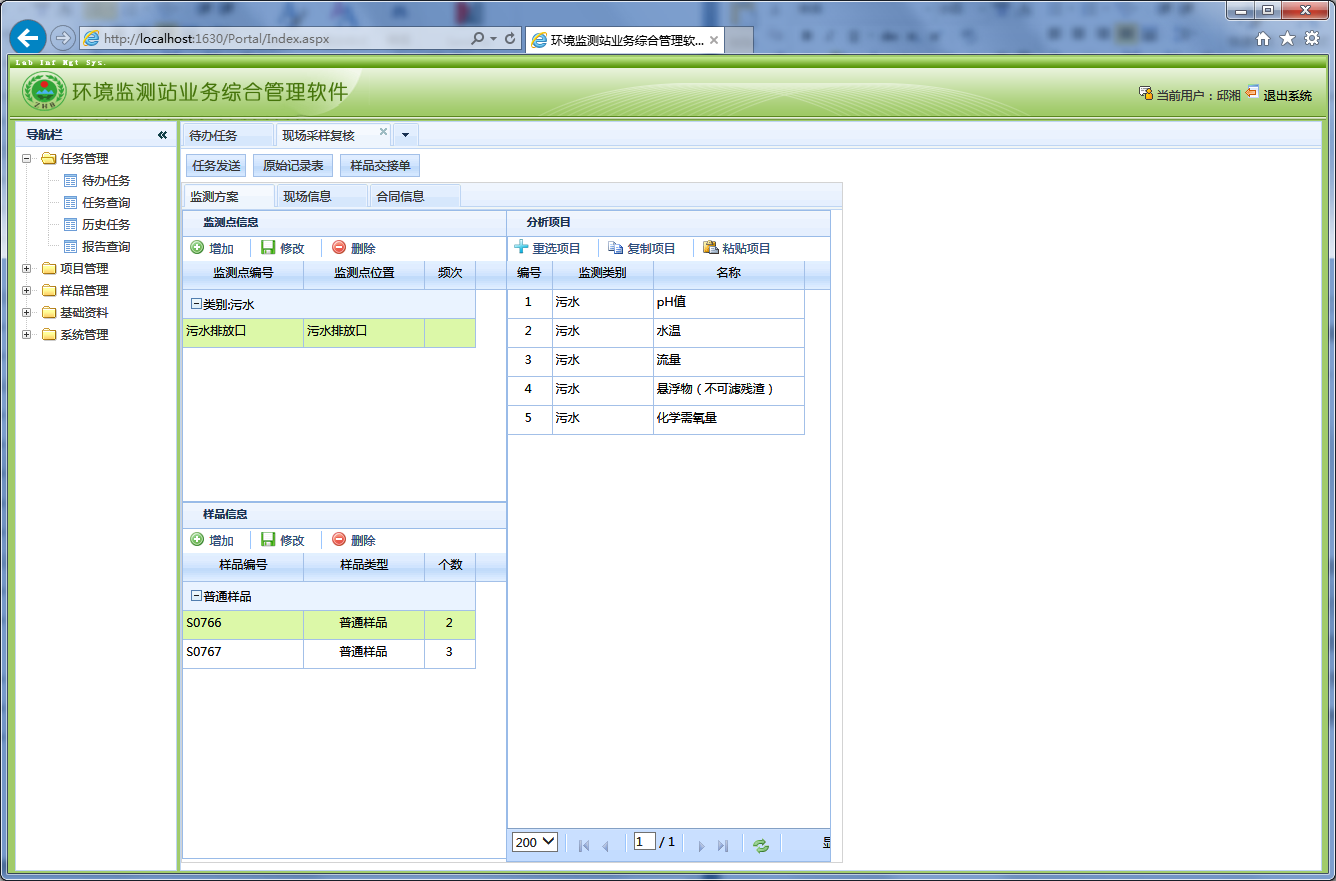Click the green add icon in 监测点信息

[x=197, y=248]
